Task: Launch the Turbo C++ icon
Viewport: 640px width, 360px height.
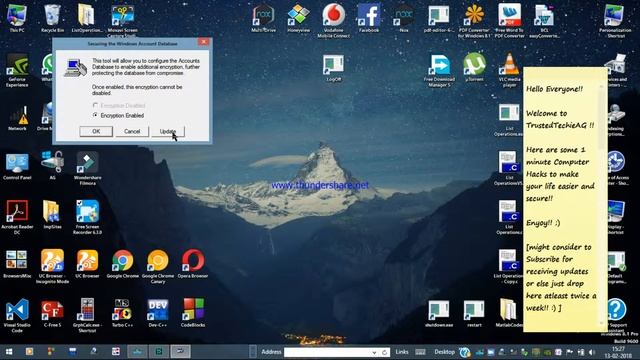Action: click(x=122, y=313)
